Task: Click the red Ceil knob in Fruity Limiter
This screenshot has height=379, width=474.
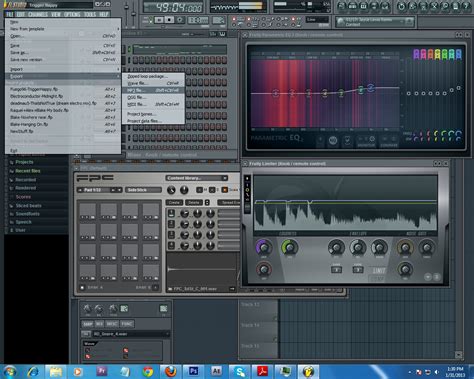Action: point(264,269)
